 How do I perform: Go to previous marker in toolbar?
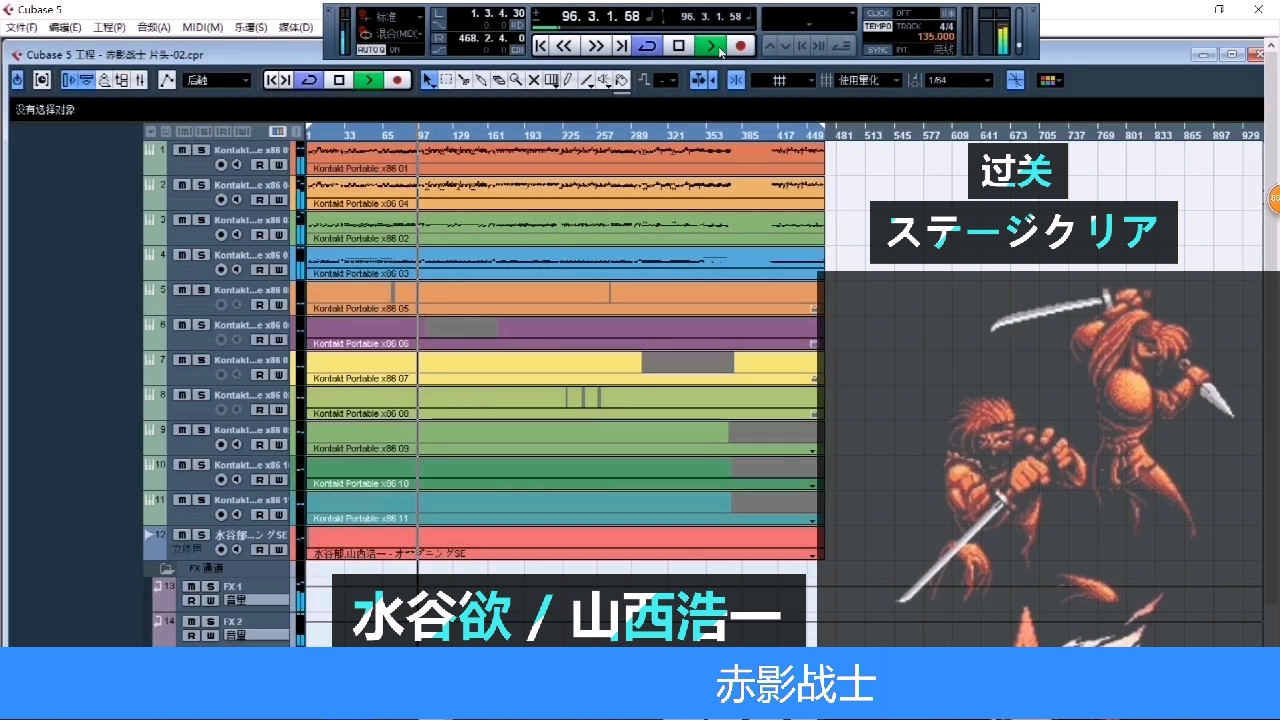[x=271, y=80]
